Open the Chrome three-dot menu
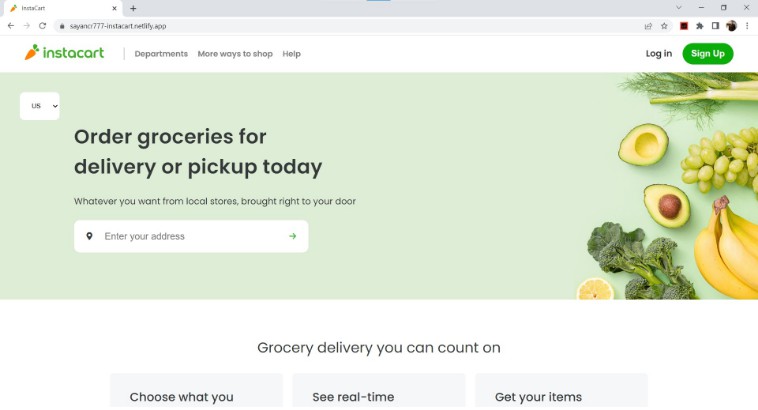Screen dimensions: 758x410 (747, 25)
